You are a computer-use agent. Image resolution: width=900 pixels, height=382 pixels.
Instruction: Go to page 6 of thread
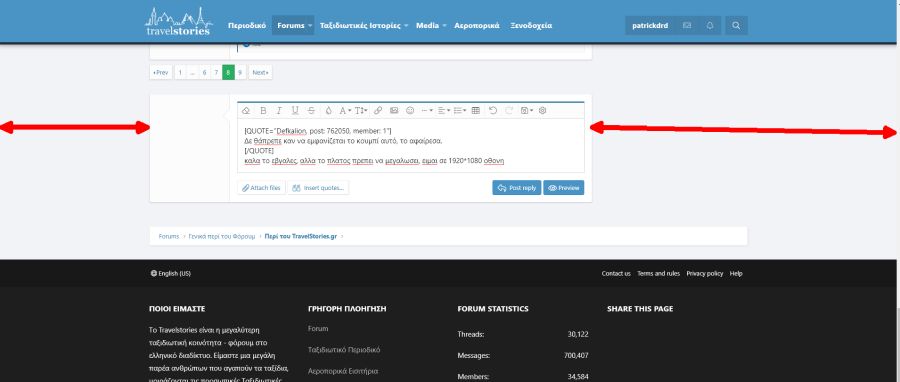point(204,72)
